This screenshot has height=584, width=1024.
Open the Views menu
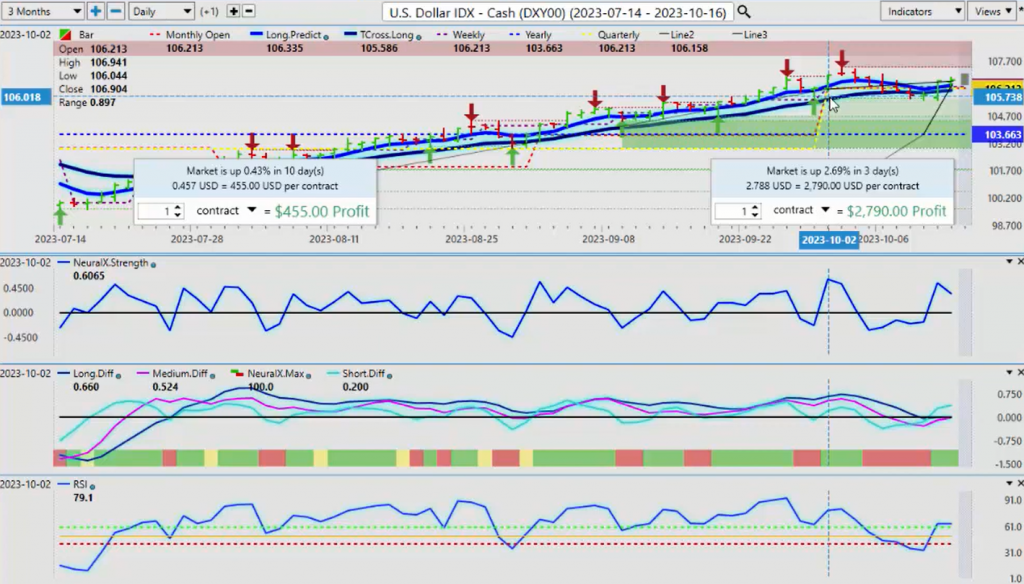995,11
